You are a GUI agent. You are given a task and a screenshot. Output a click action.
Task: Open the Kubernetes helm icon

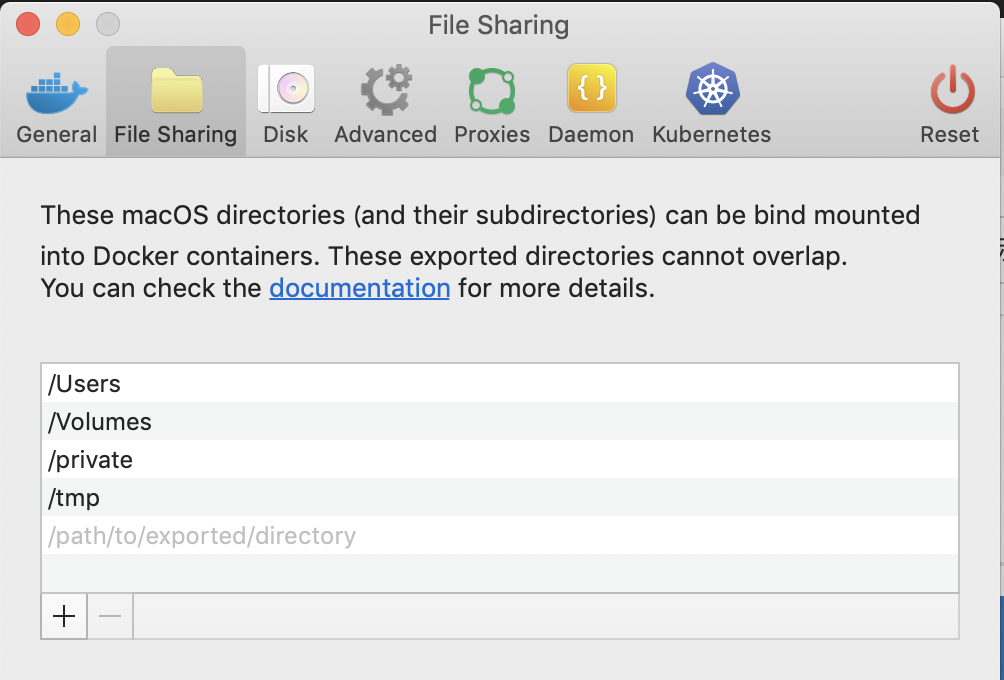click(711, 91)
